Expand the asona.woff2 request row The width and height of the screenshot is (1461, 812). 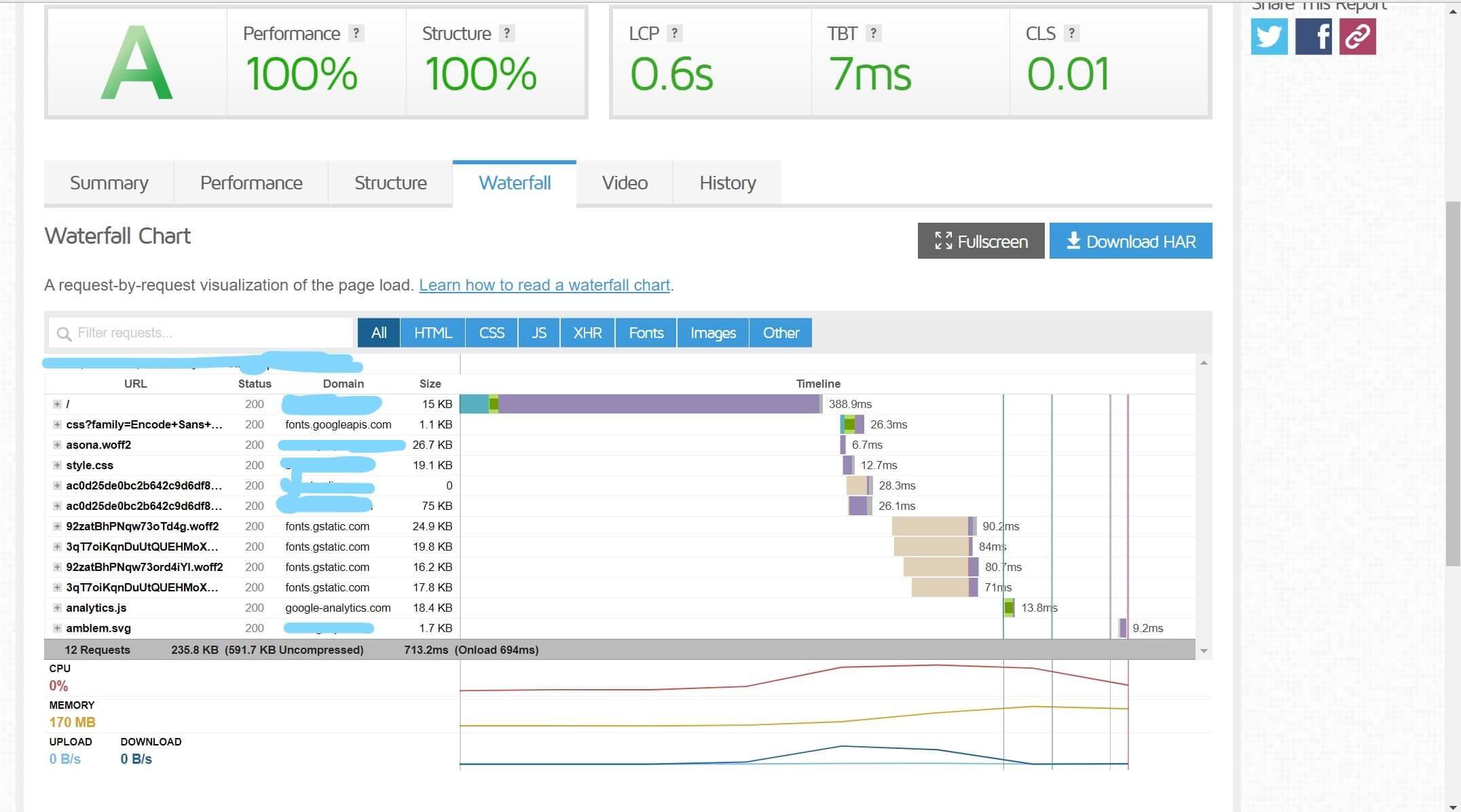57,445
